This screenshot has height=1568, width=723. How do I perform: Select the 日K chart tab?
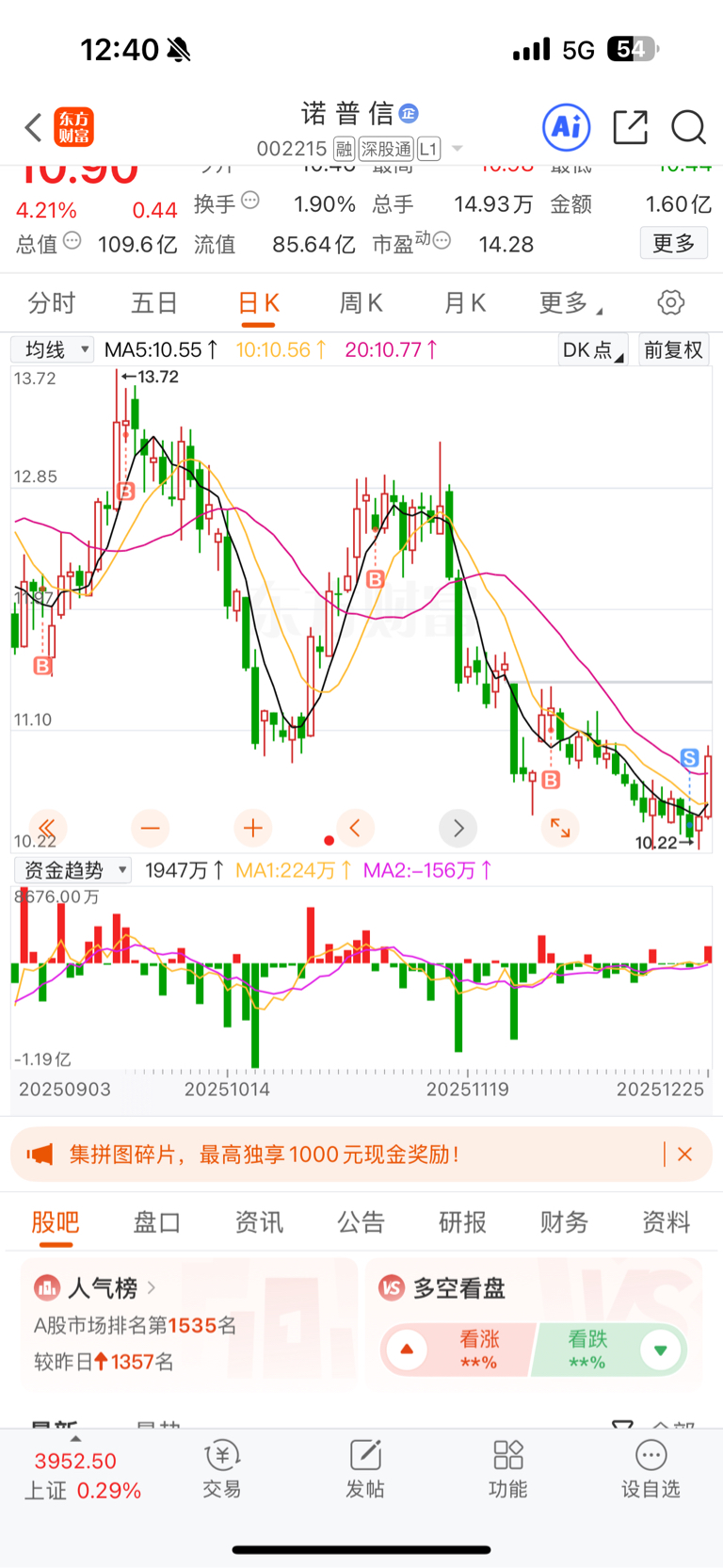click(x=259, y=303)
